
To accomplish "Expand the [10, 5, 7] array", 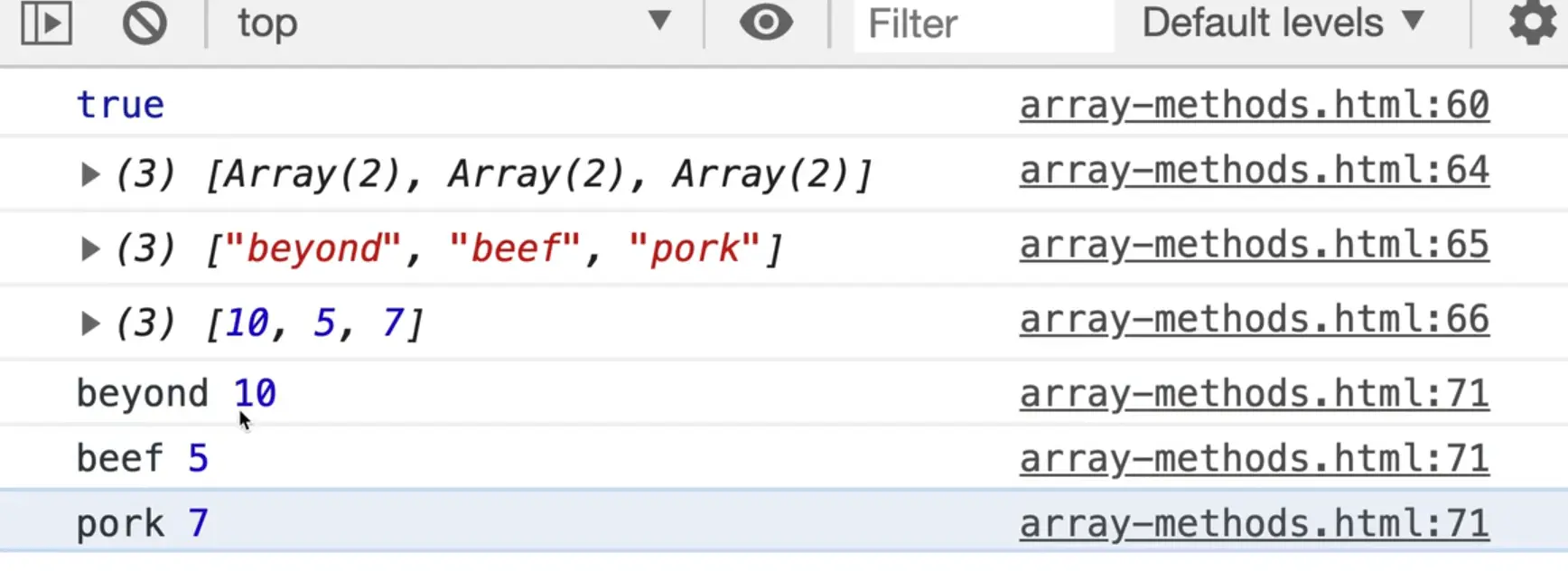I will pyautogui.click(x=89, y=323).
